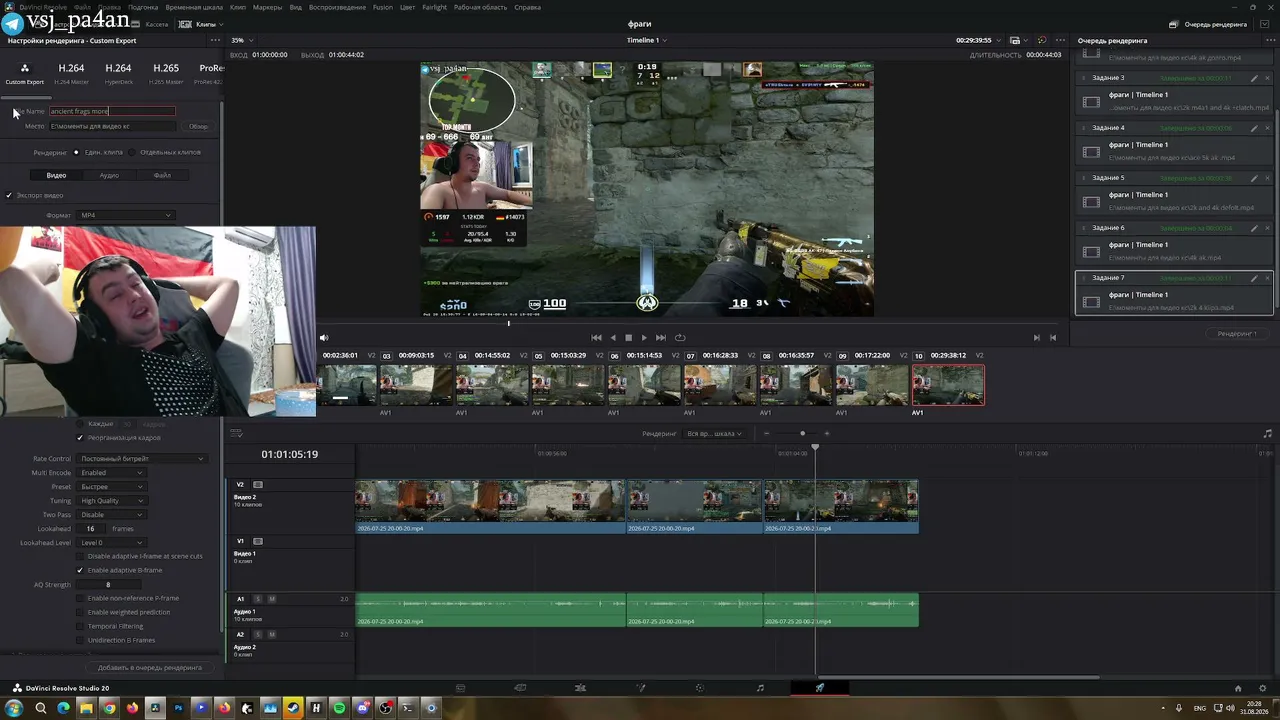Open render settings three-dot options menu
The width and height of the screenshot is (1280, 720).
(x=214, y=40)
